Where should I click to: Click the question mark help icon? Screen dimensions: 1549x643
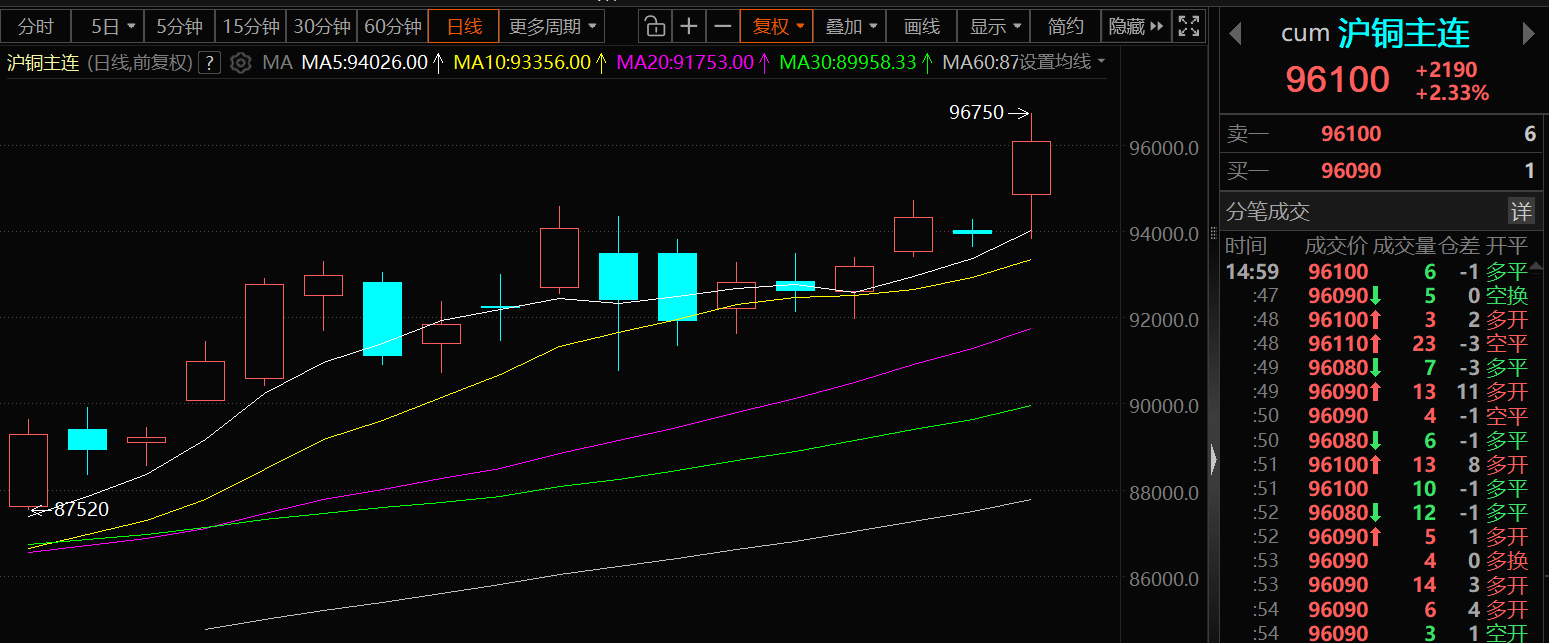pyautogui.click(x=209, y=63)
